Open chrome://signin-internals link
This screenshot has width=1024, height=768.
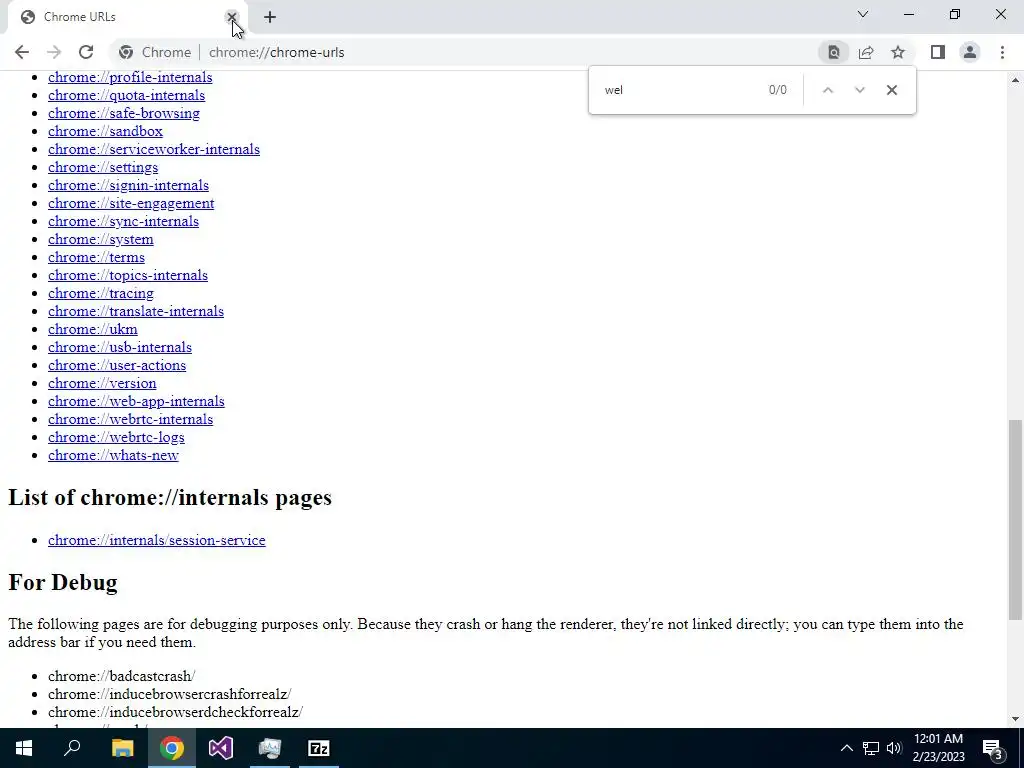[128, 185]
